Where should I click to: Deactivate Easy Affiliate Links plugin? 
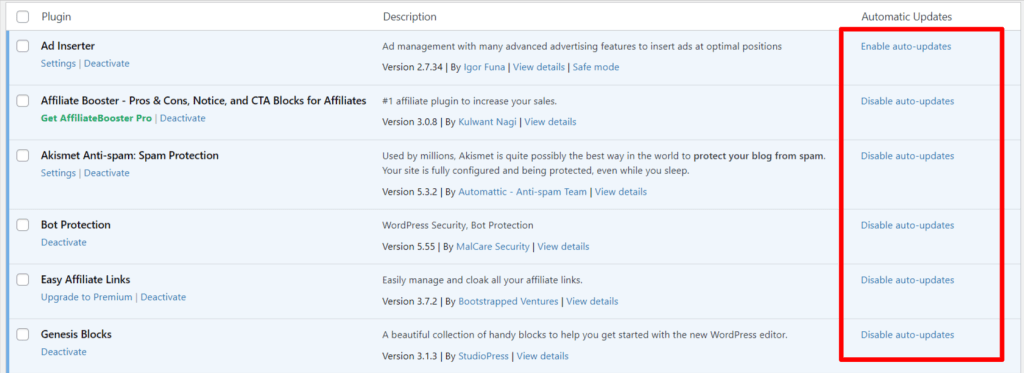[163, 297]
